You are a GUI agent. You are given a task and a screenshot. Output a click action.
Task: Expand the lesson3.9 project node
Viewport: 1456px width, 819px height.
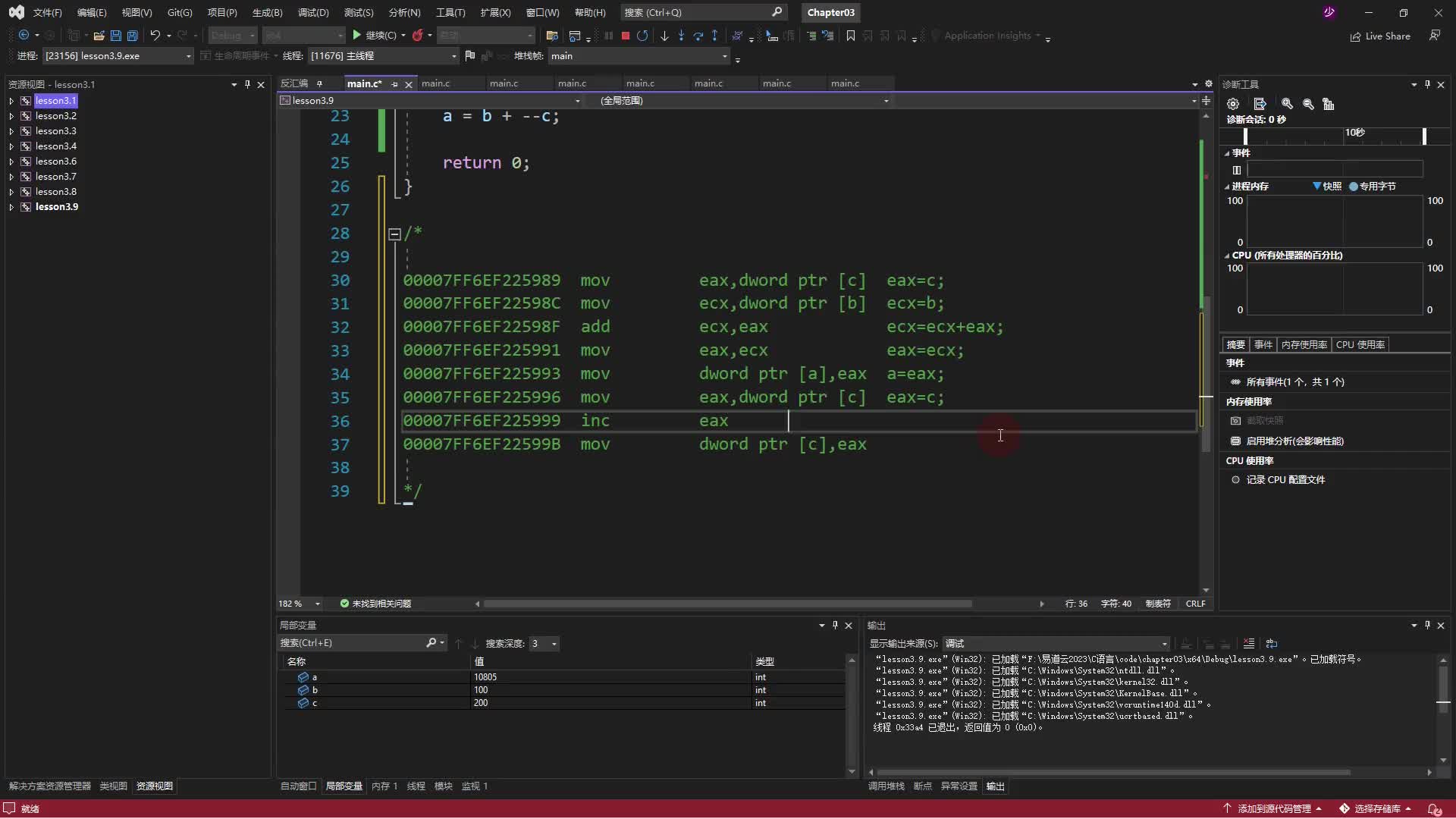pos(11,207)
